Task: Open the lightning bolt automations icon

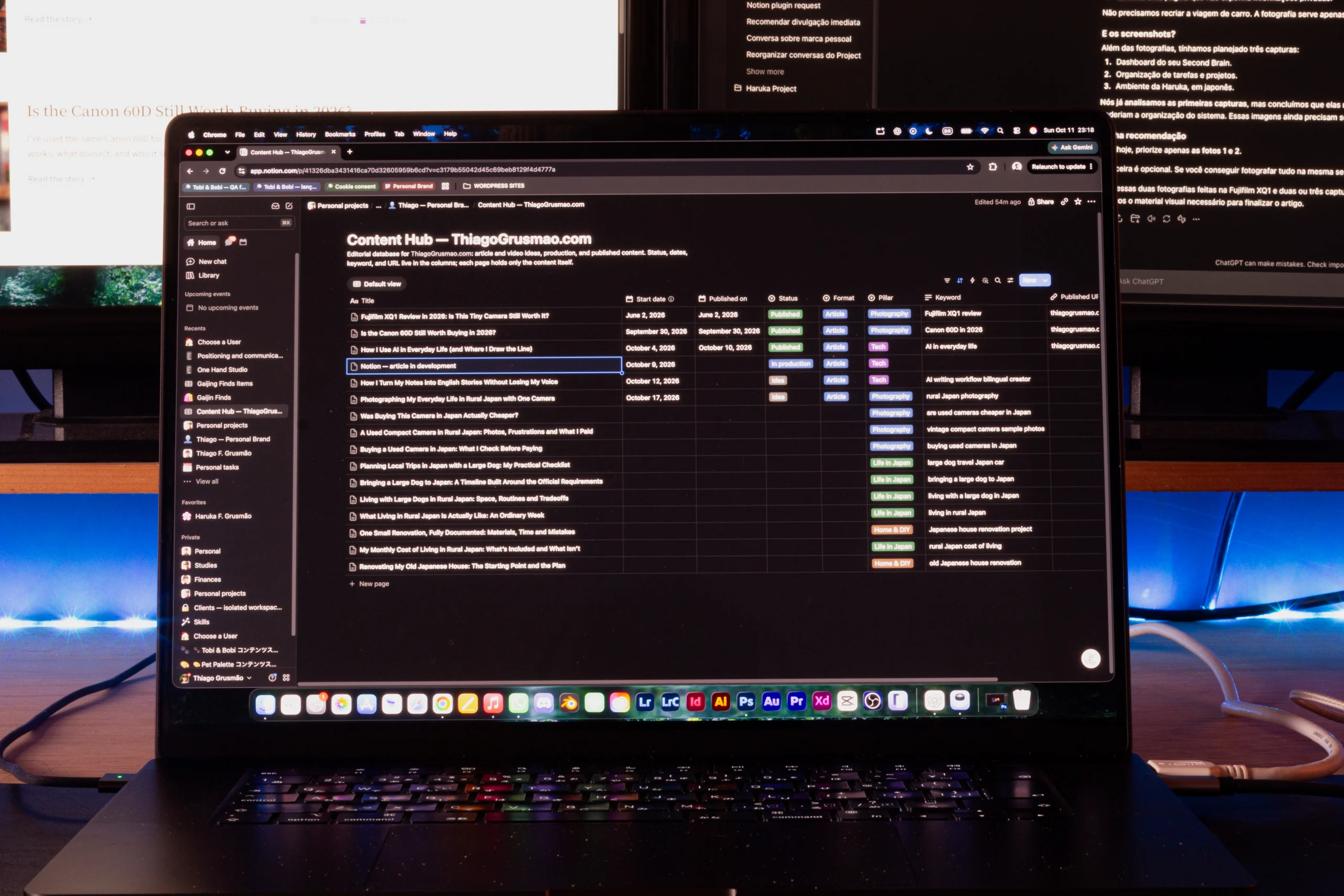Action: [x=972, y=281]
